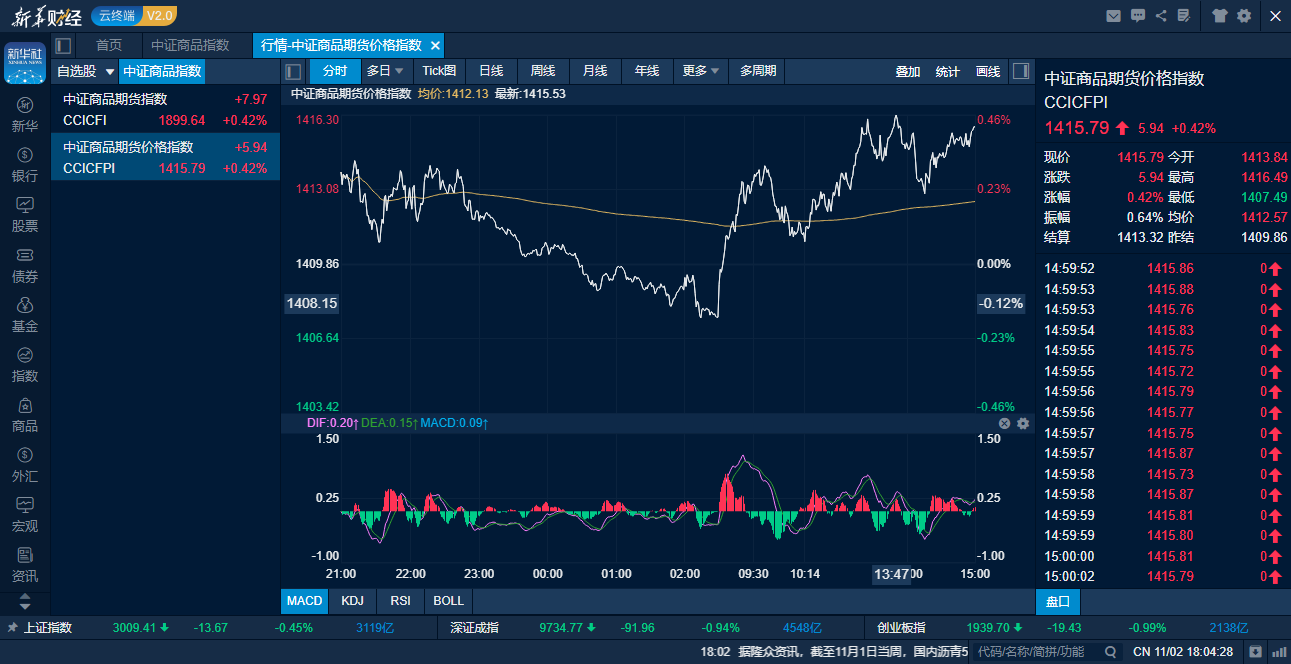Toggle the right quote panel next to 画线
1291x664 pixels.
pos(1021,71)
